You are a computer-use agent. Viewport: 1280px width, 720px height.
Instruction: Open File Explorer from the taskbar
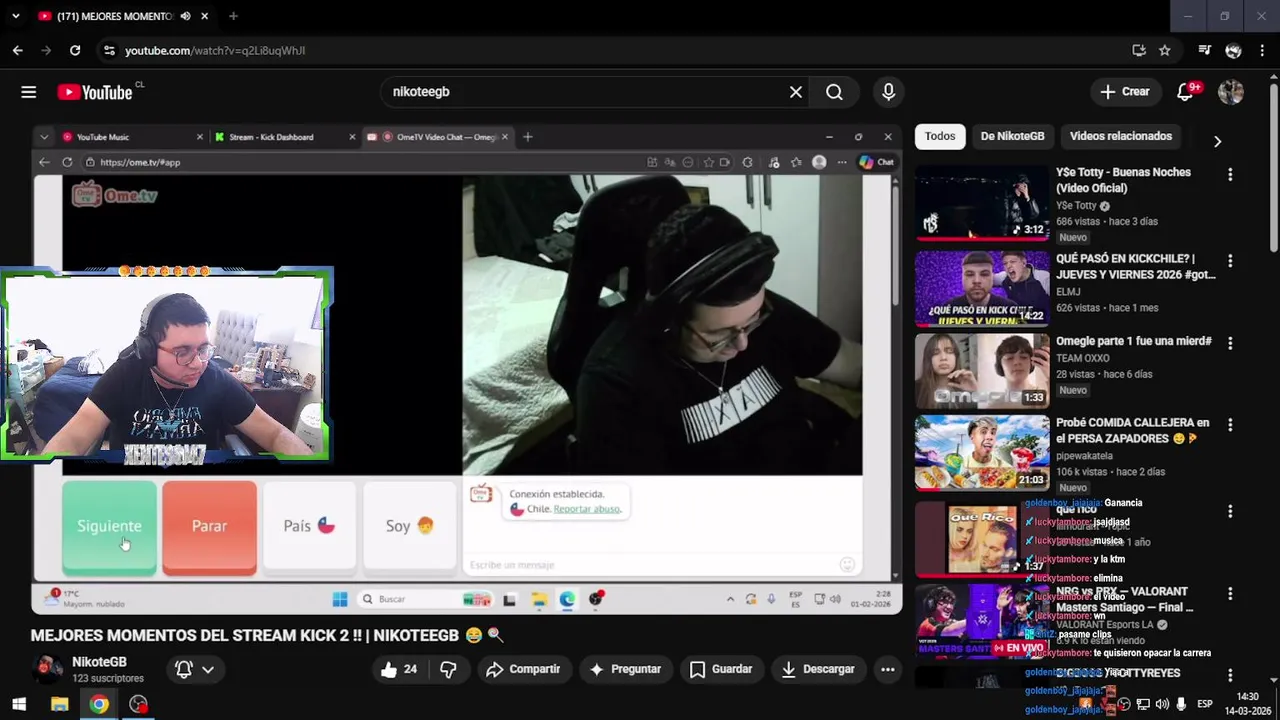click(59, 705)
